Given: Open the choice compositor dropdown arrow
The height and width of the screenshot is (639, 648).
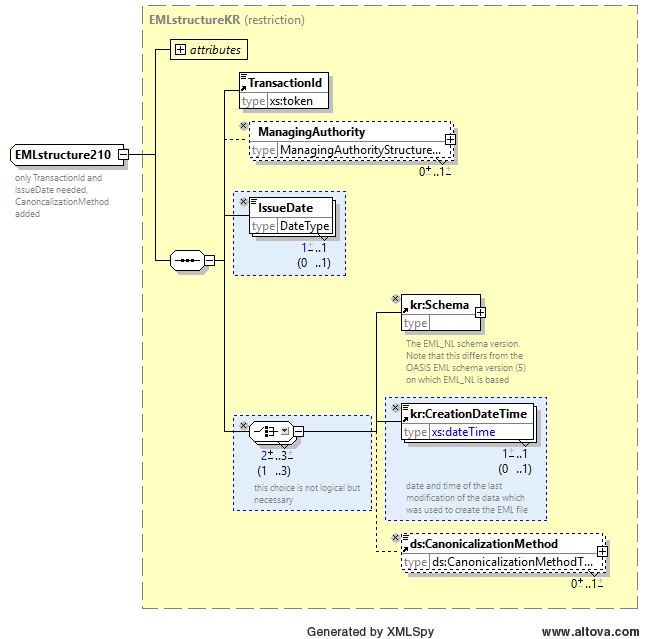Looking at the screenshot, I should (285, 431).
